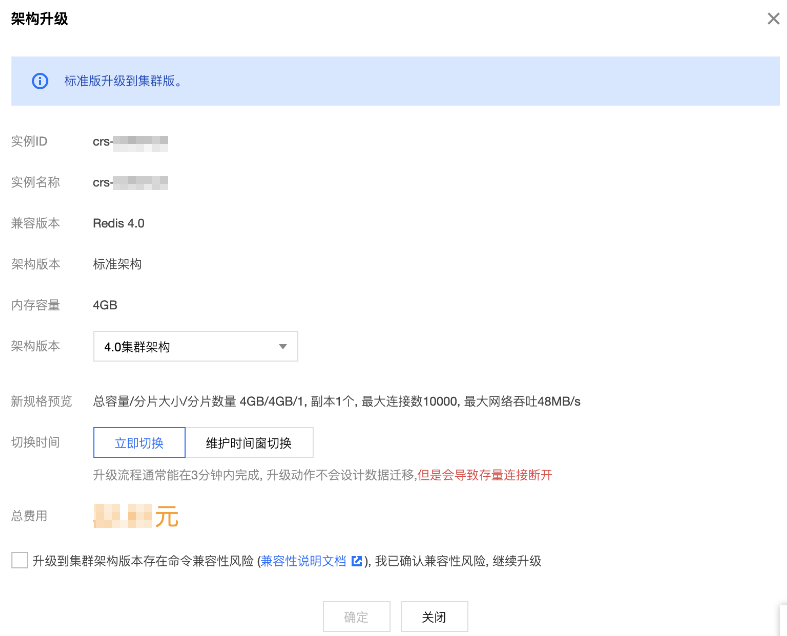Click the 4GB memory capacity value
Screen dimensions: 787x636
[105, 305]
